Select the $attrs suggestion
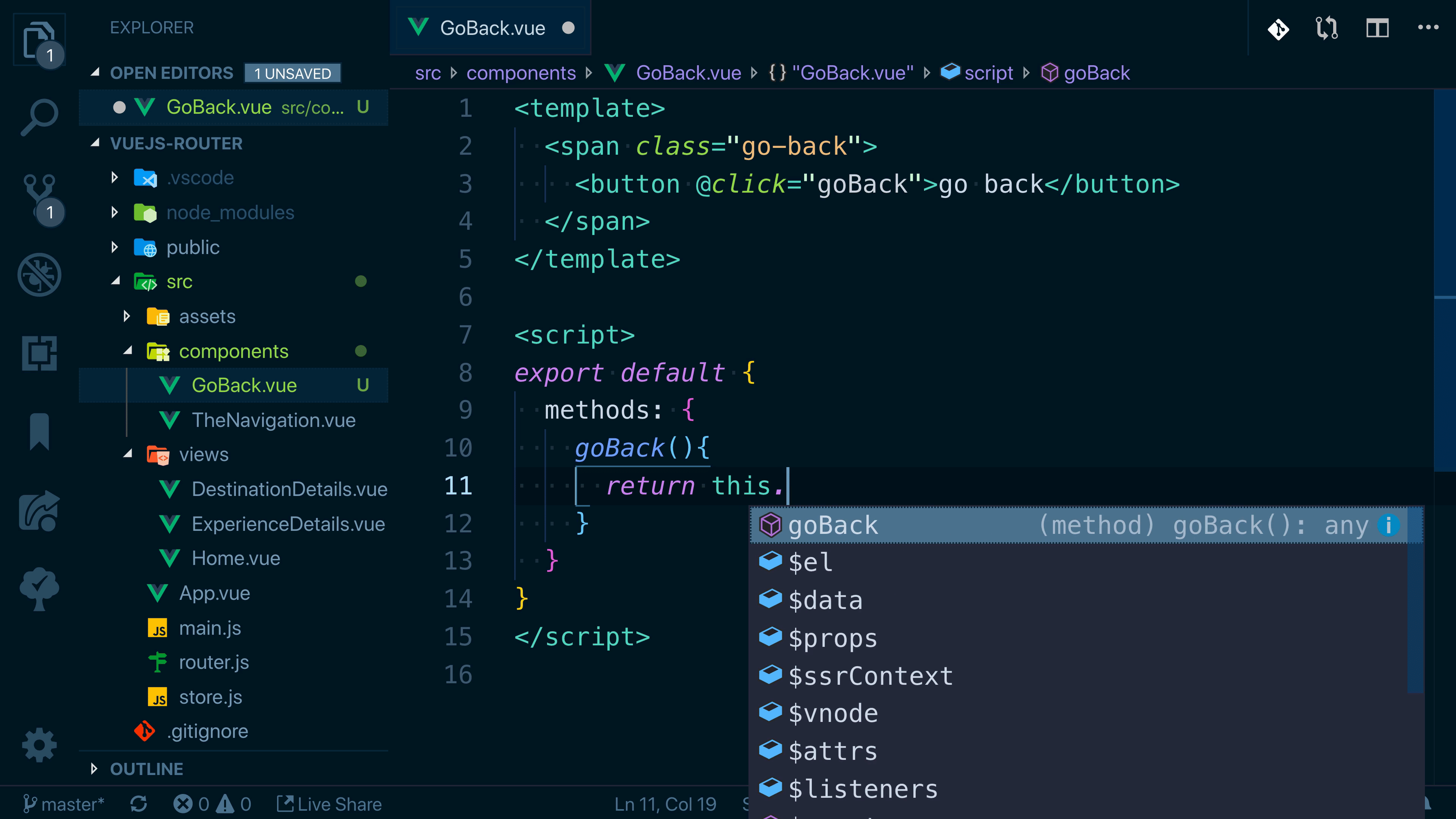The height and width of the screenshot is (819, 1456). pyautogui.click(x=1078, y=751)
